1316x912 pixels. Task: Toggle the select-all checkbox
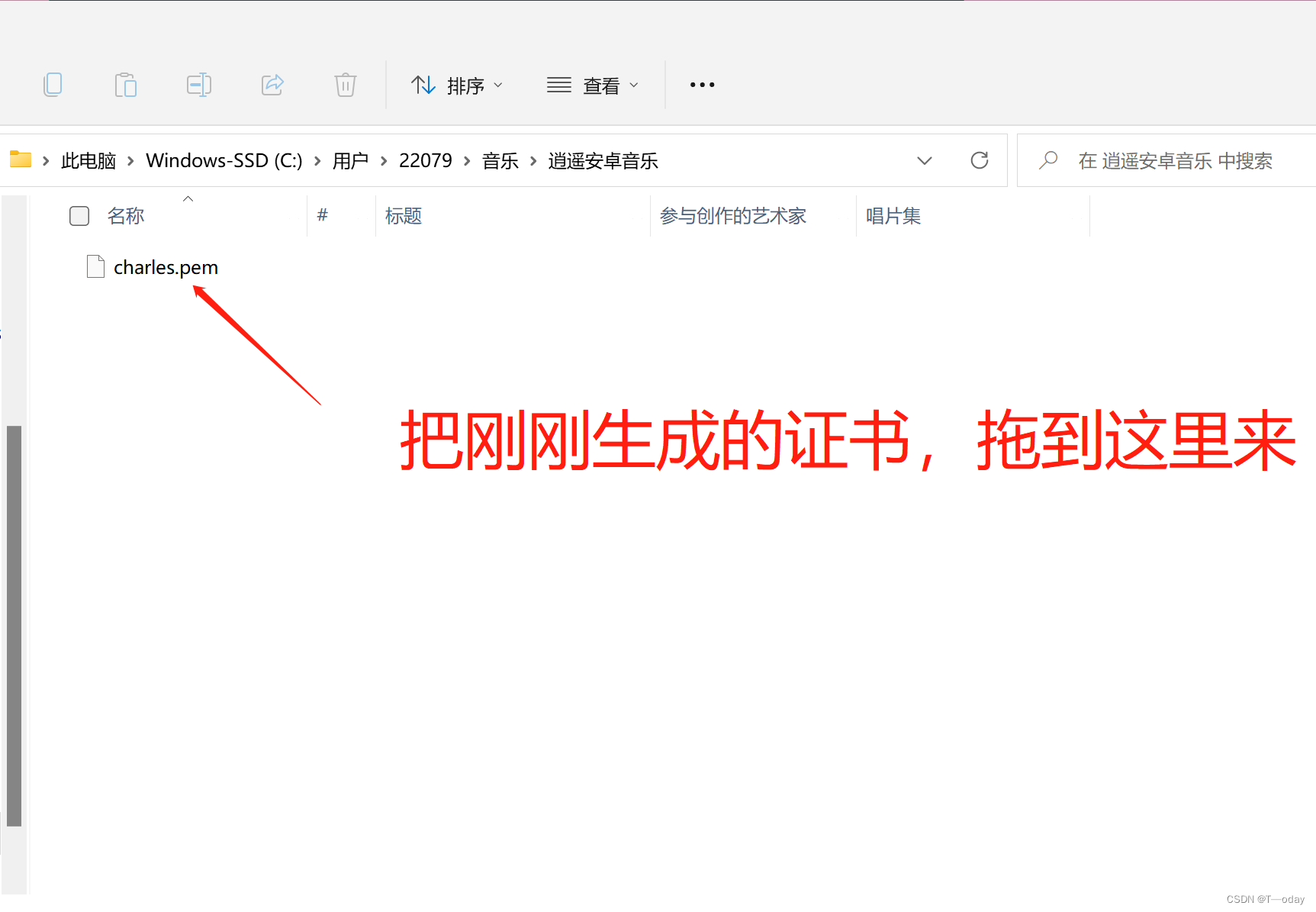coord(79,216)
